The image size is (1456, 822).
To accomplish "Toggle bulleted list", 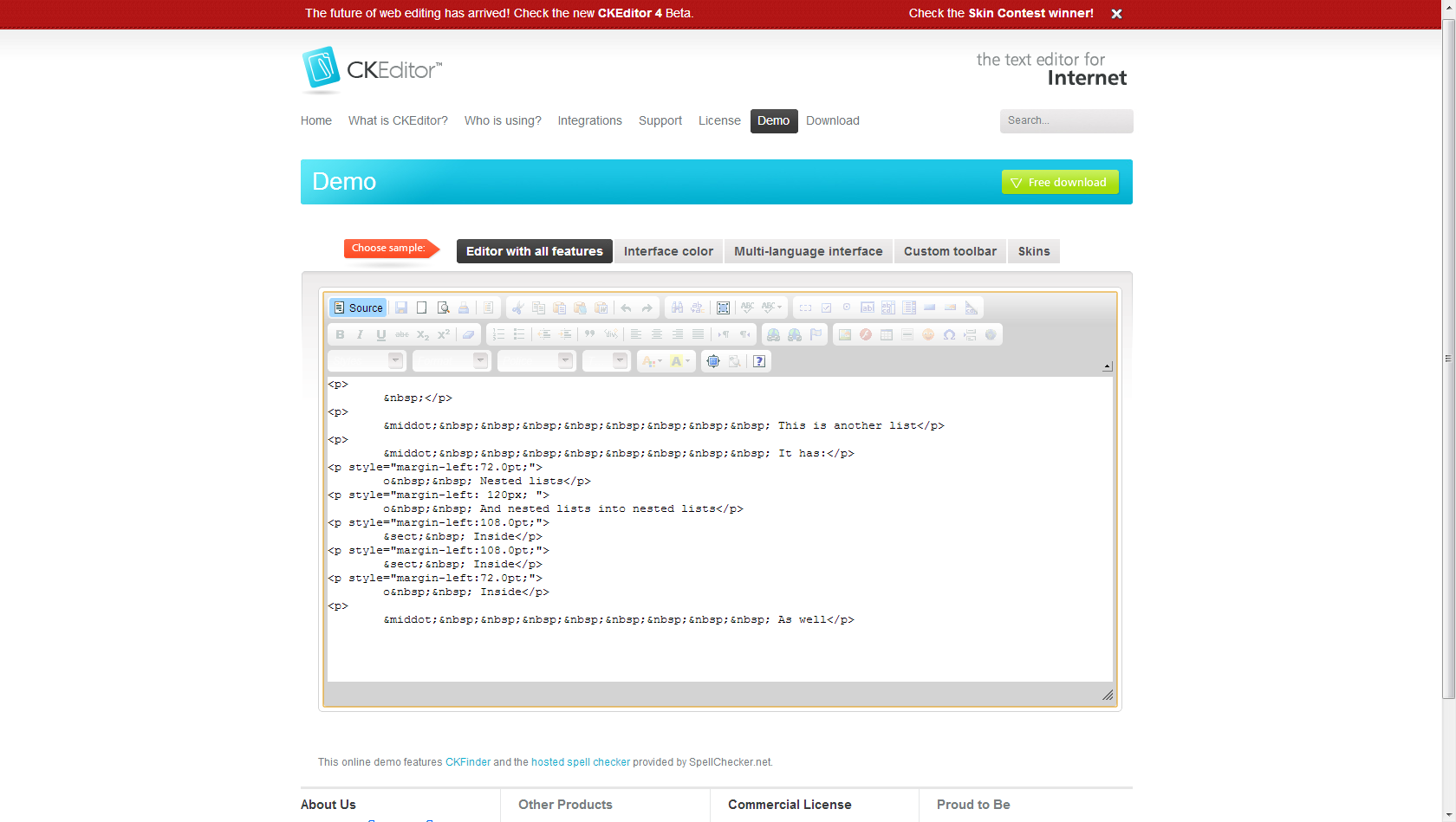I will [519, 334].
